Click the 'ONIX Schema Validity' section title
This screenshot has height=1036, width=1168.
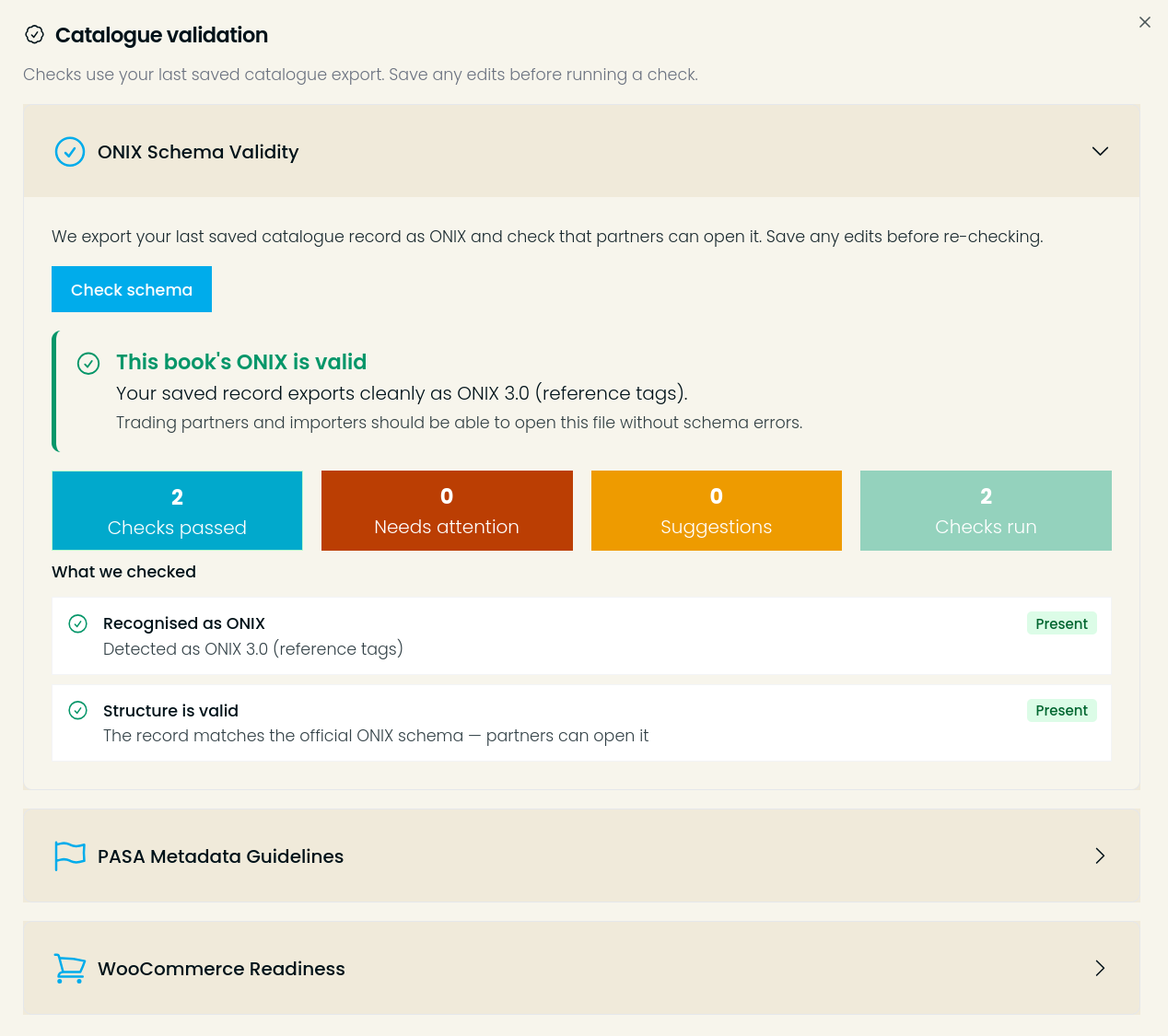198,152
